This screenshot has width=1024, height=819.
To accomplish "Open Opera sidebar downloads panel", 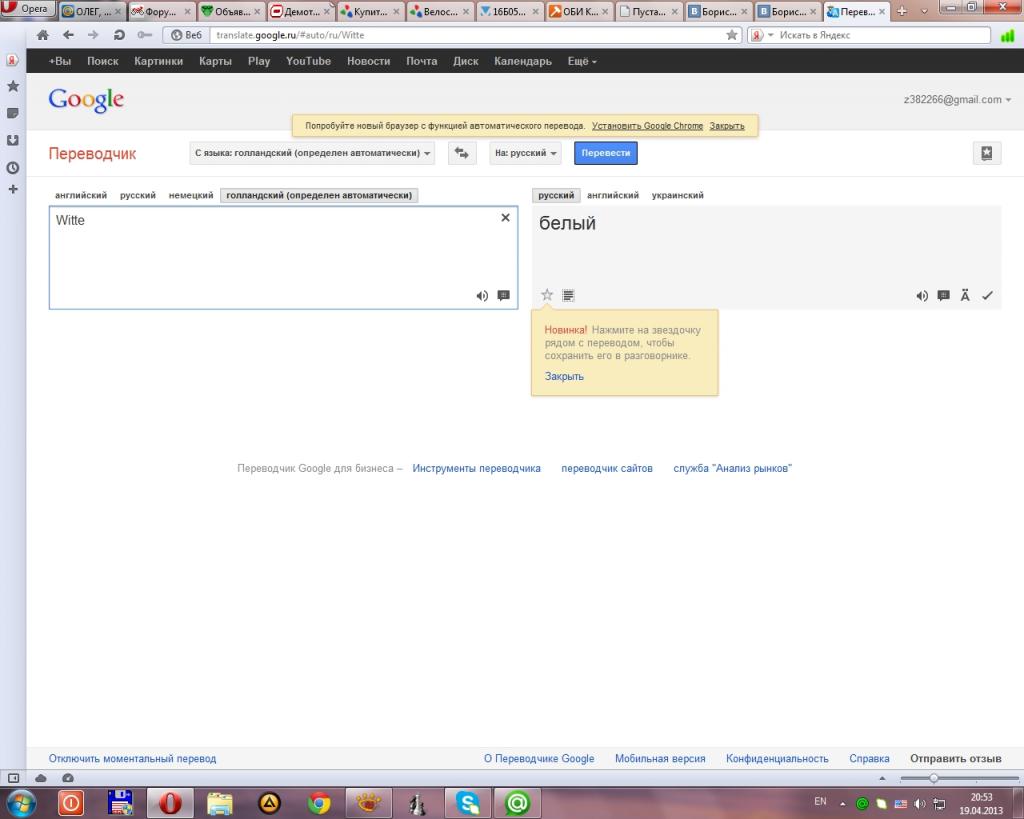I will coord(12,140).
